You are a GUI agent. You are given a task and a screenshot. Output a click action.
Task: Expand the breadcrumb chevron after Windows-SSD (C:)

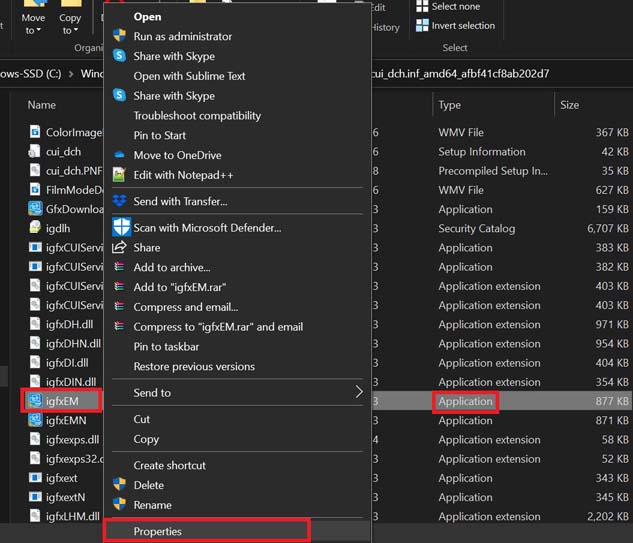click(71, 74)
